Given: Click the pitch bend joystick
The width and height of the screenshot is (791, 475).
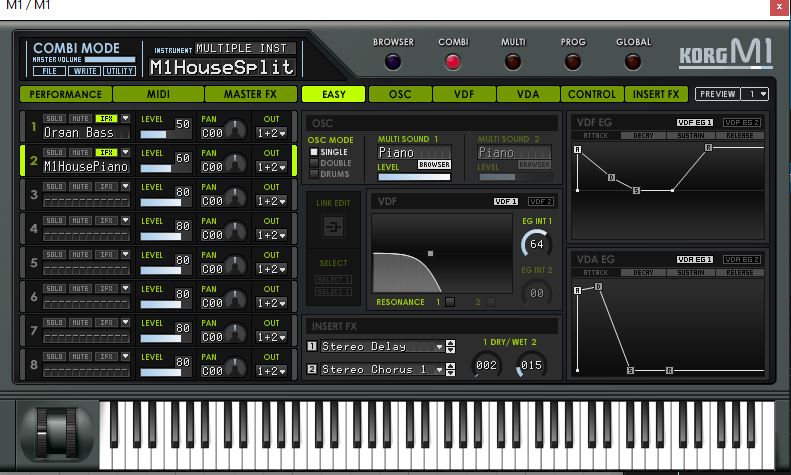Looking at the screenshot, I should (x=57, y=434).
